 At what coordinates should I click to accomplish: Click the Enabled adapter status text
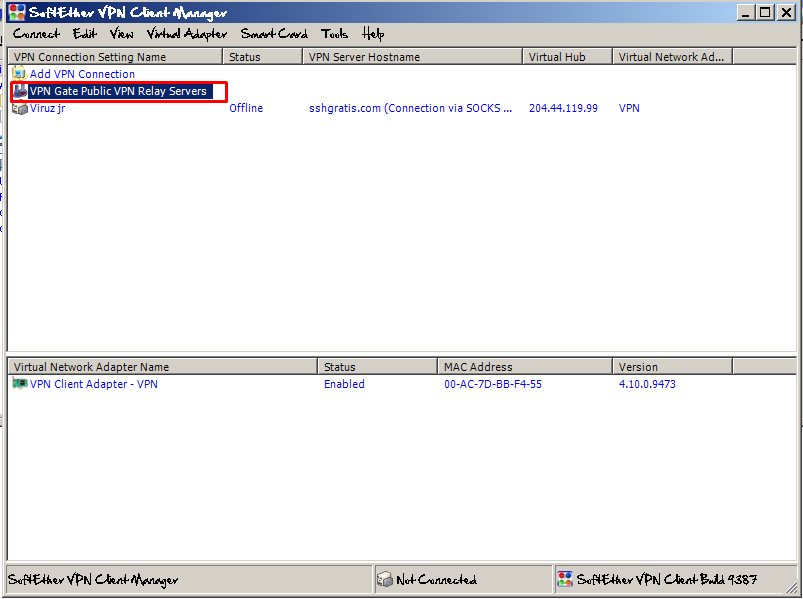[344, 384]
